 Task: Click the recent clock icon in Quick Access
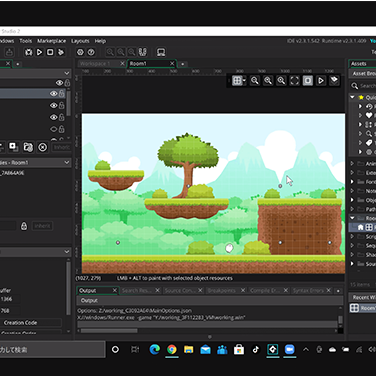click(369, 106)
